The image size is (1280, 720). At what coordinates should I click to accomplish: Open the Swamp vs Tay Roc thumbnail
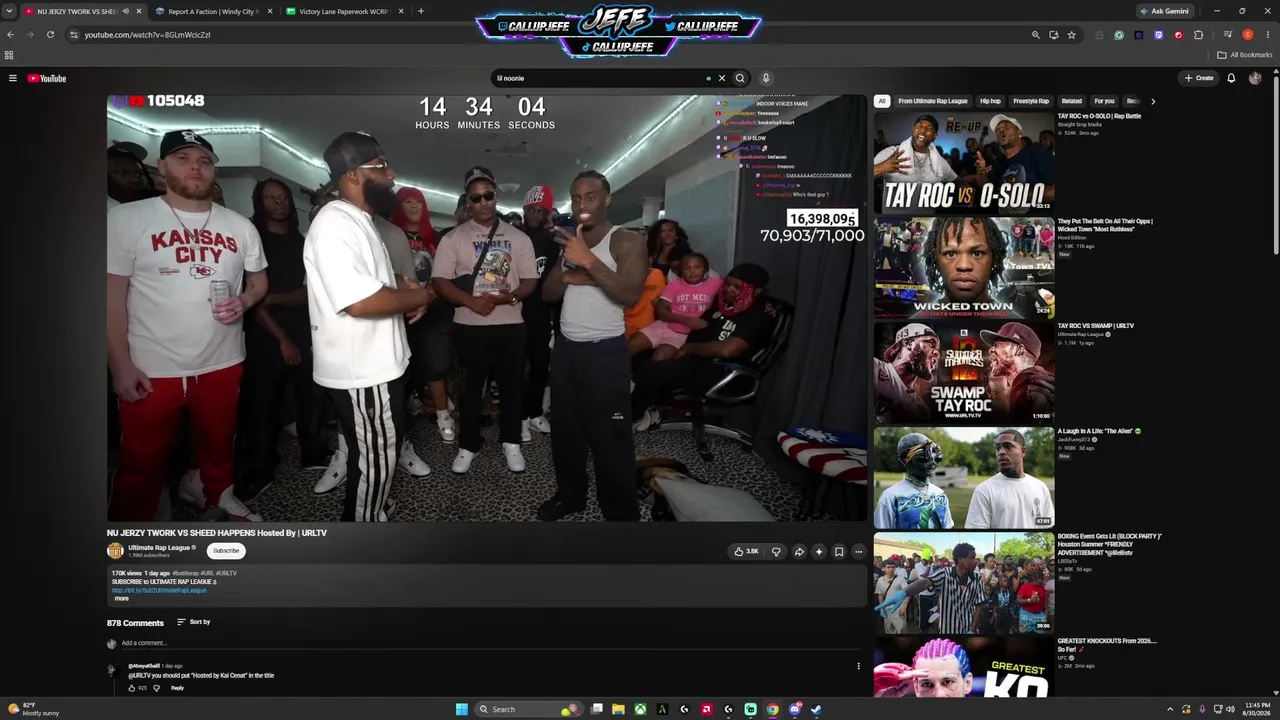[x=964, y=372]
